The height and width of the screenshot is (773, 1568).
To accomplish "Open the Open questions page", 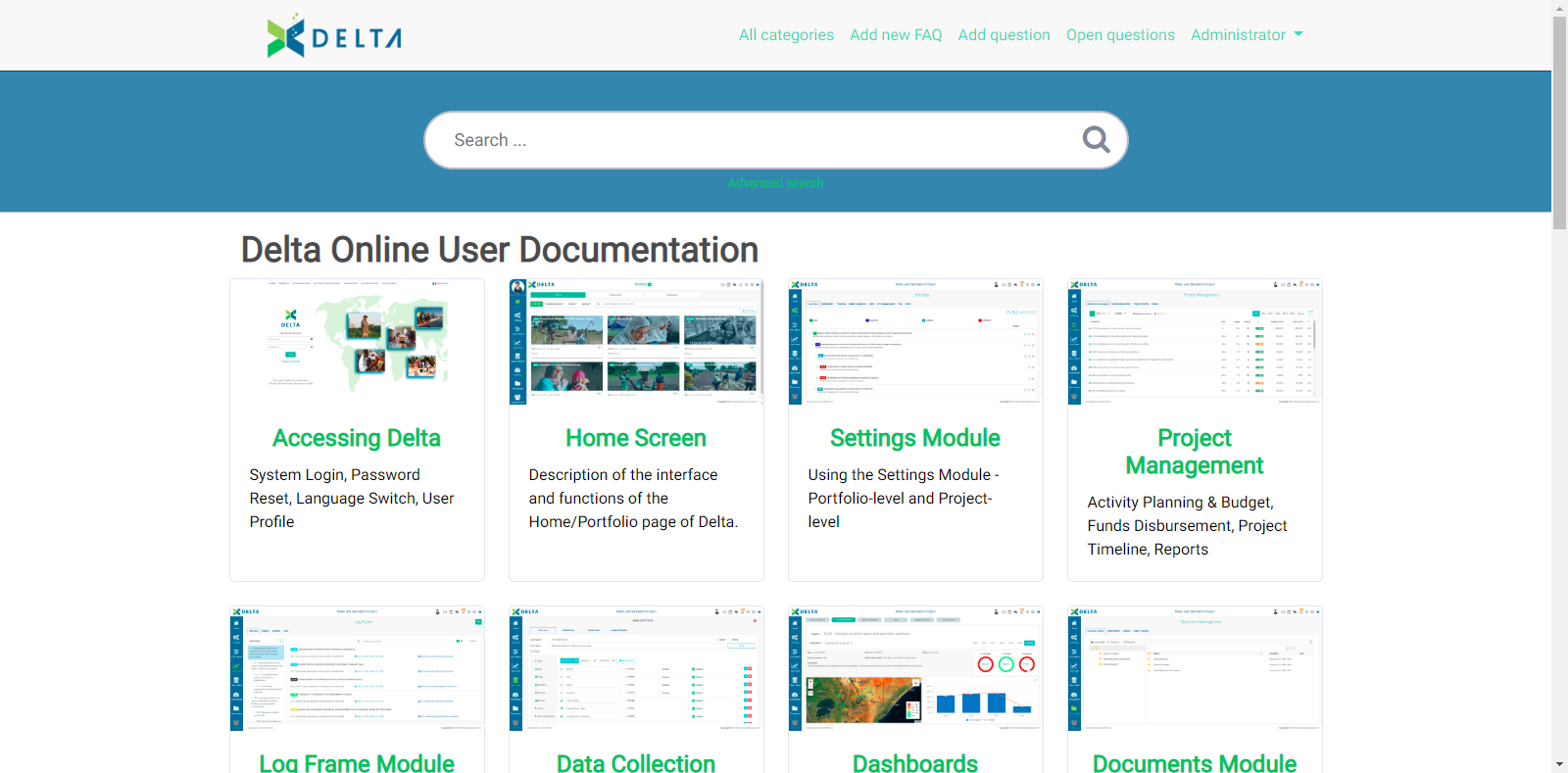I will [x=1120, y=34].
